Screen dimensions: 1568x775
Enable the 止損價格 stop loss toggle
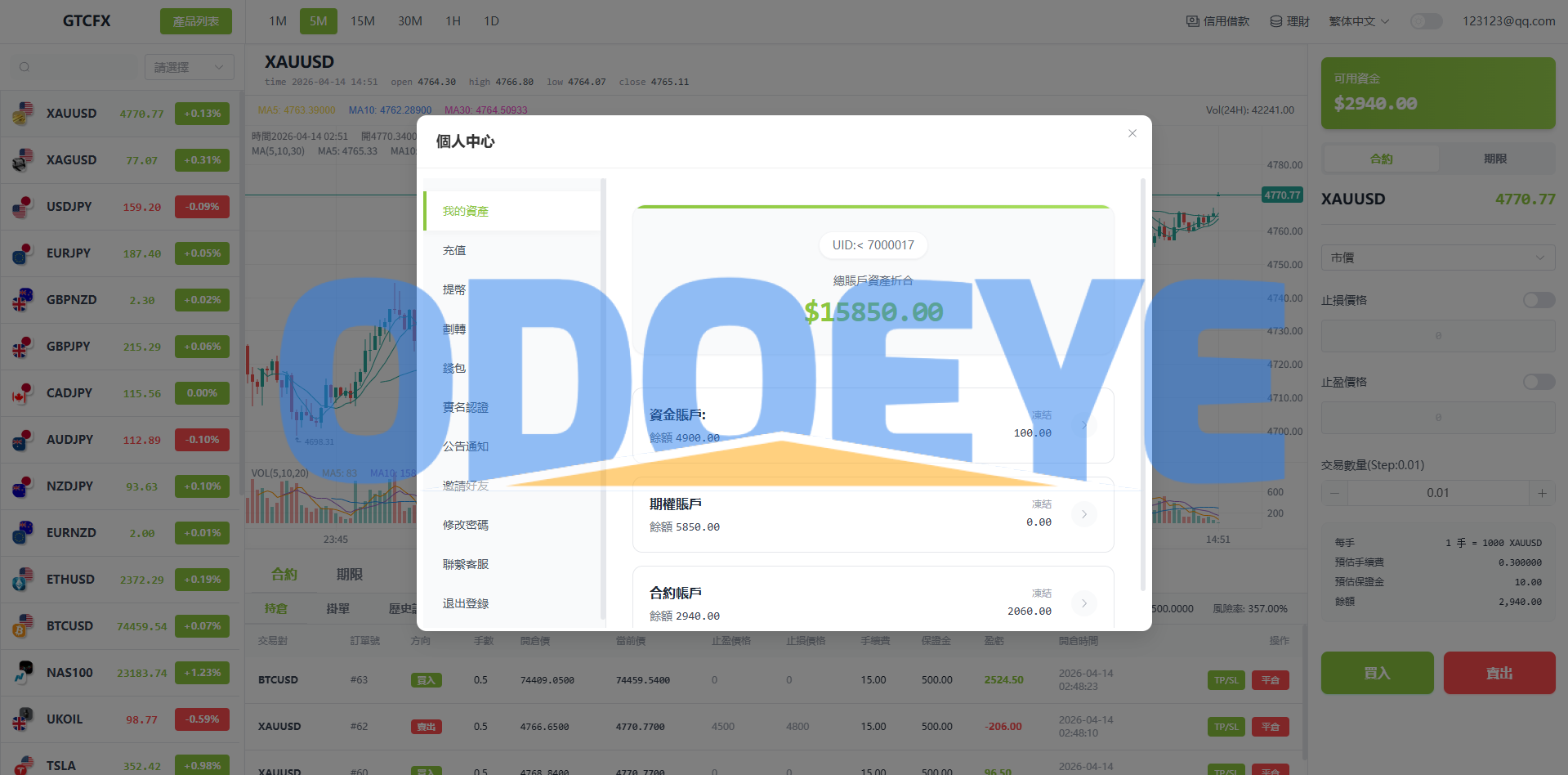pyautogui.click(x=1539, y=300)
